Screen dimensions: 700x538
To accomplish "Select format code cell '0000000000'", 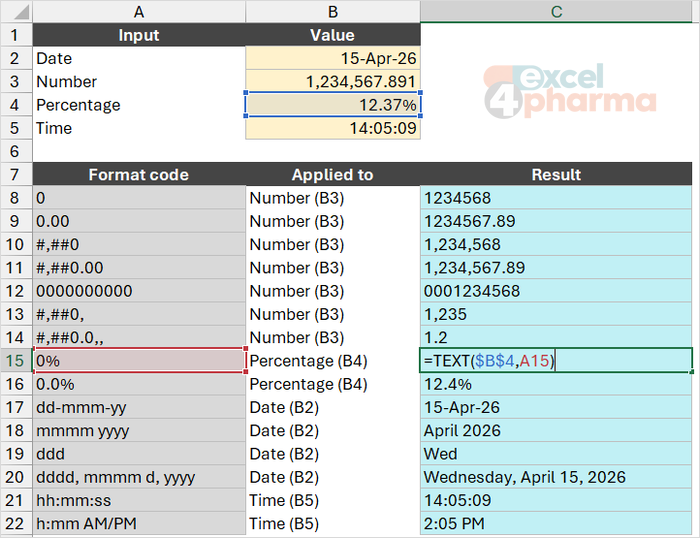I will point(139,291).
